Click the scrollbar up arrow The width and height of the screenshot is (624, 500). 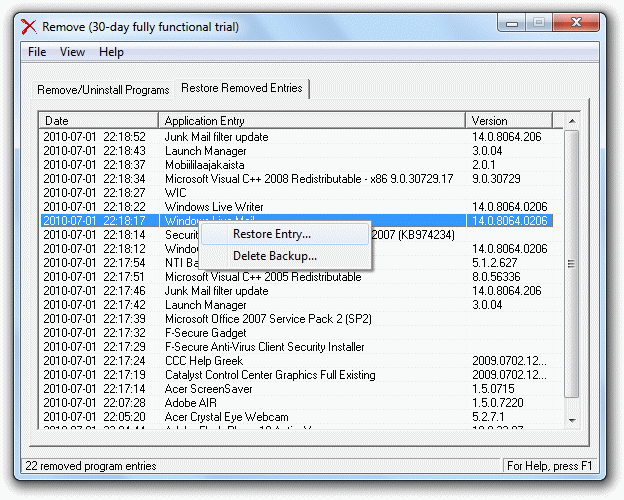click(572, 121)
